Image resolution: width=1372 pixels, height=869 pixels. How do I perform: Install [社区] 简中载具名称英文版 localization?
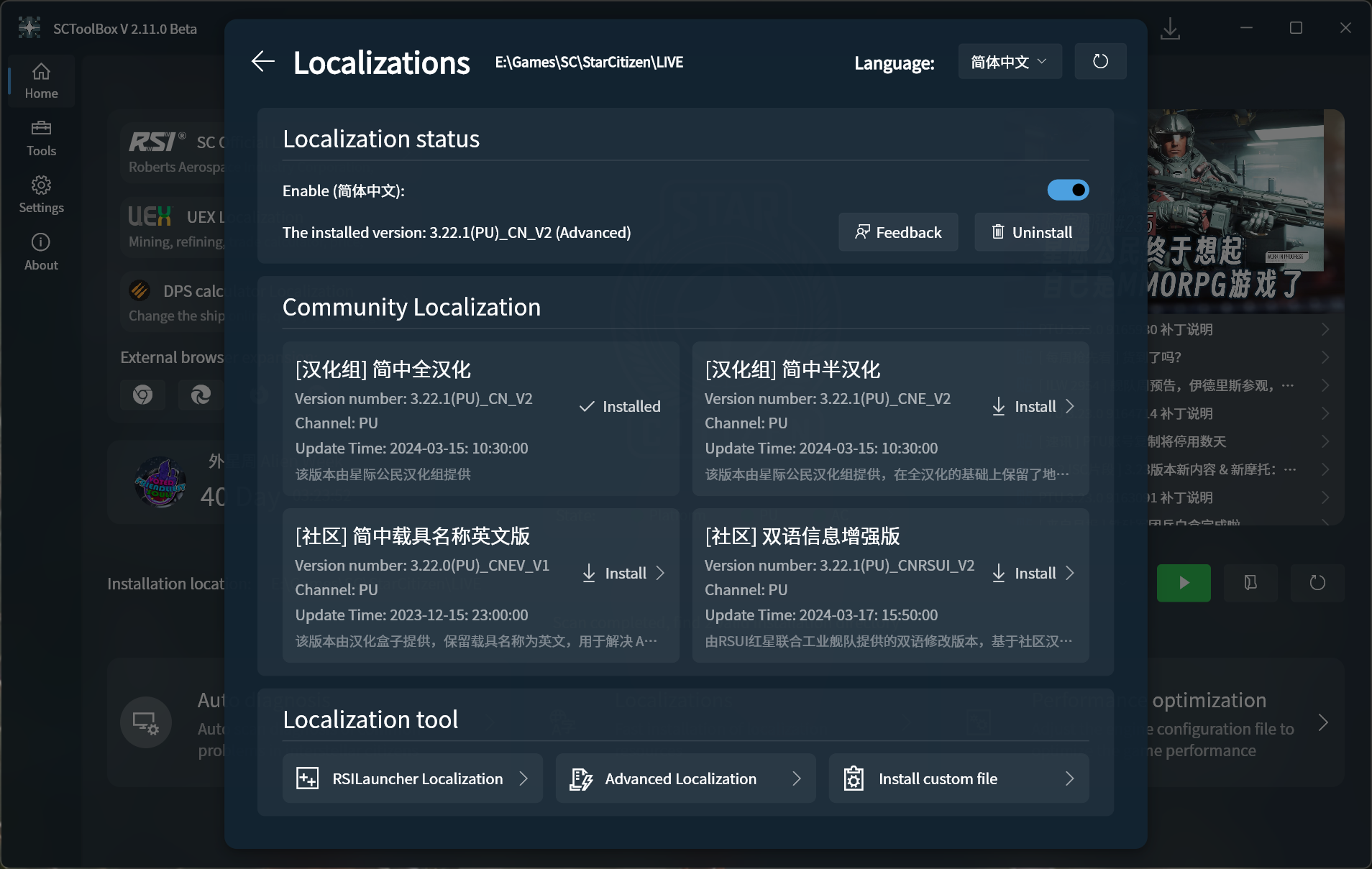[x=623, y=574]
